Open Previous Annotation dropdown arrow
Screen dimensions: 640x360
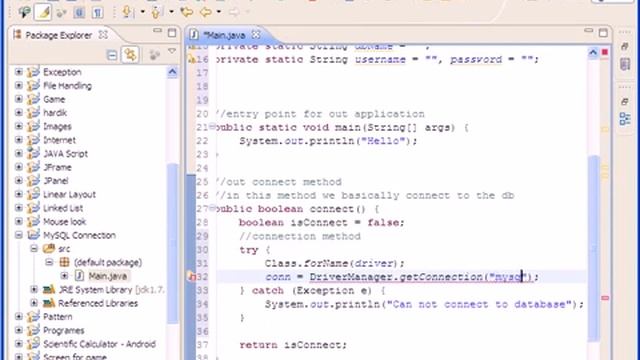171,12
